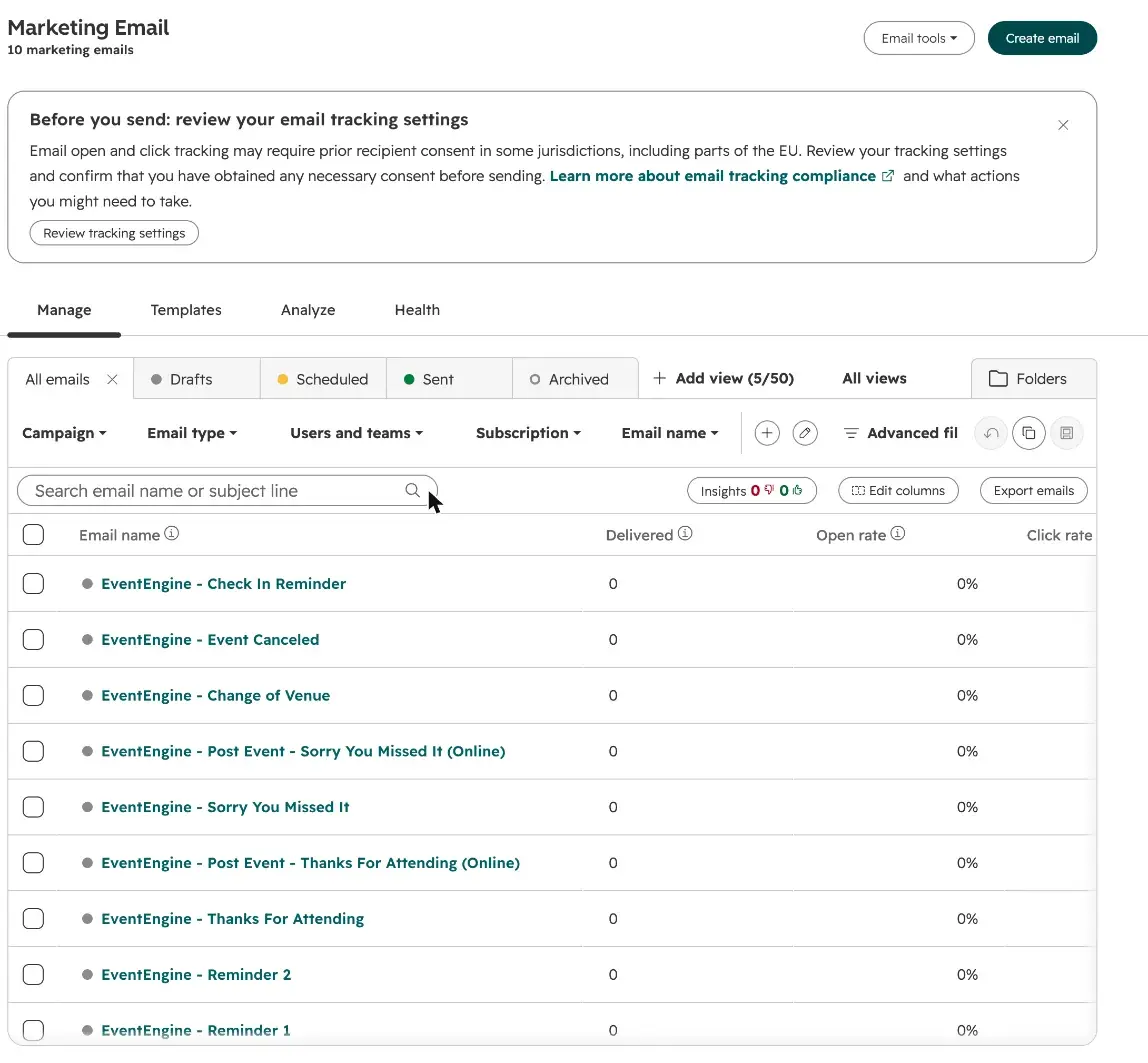Viewport: 1148px width, 1063px height.
Task: Click the Open rate info icon
Action: pyautogui.click(x=898, y=534)
